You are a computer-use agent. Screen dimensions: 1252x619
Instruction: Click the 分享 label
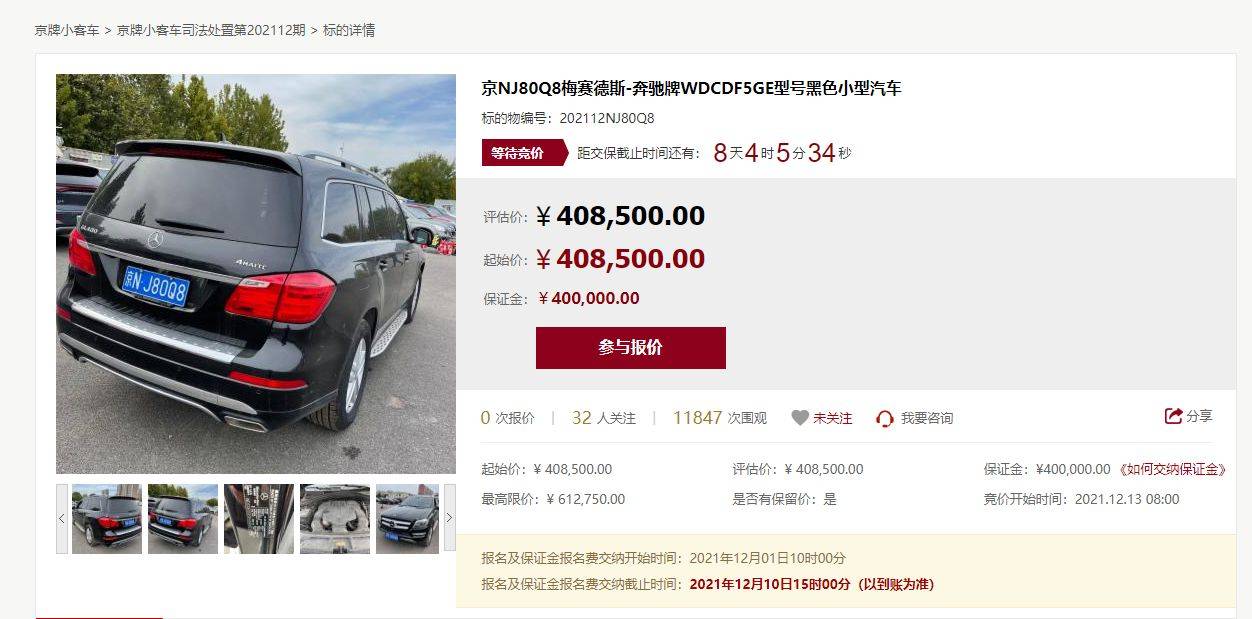point(1200,416)
